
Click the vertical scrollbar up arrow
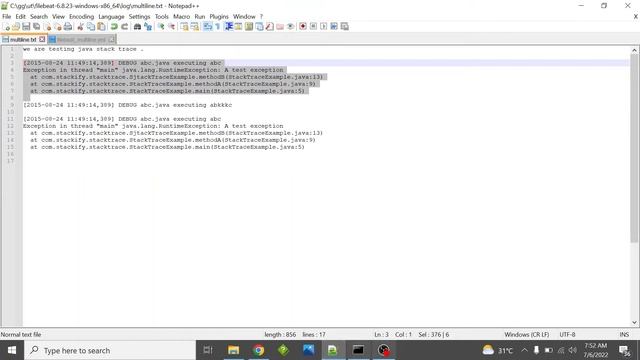634,50
